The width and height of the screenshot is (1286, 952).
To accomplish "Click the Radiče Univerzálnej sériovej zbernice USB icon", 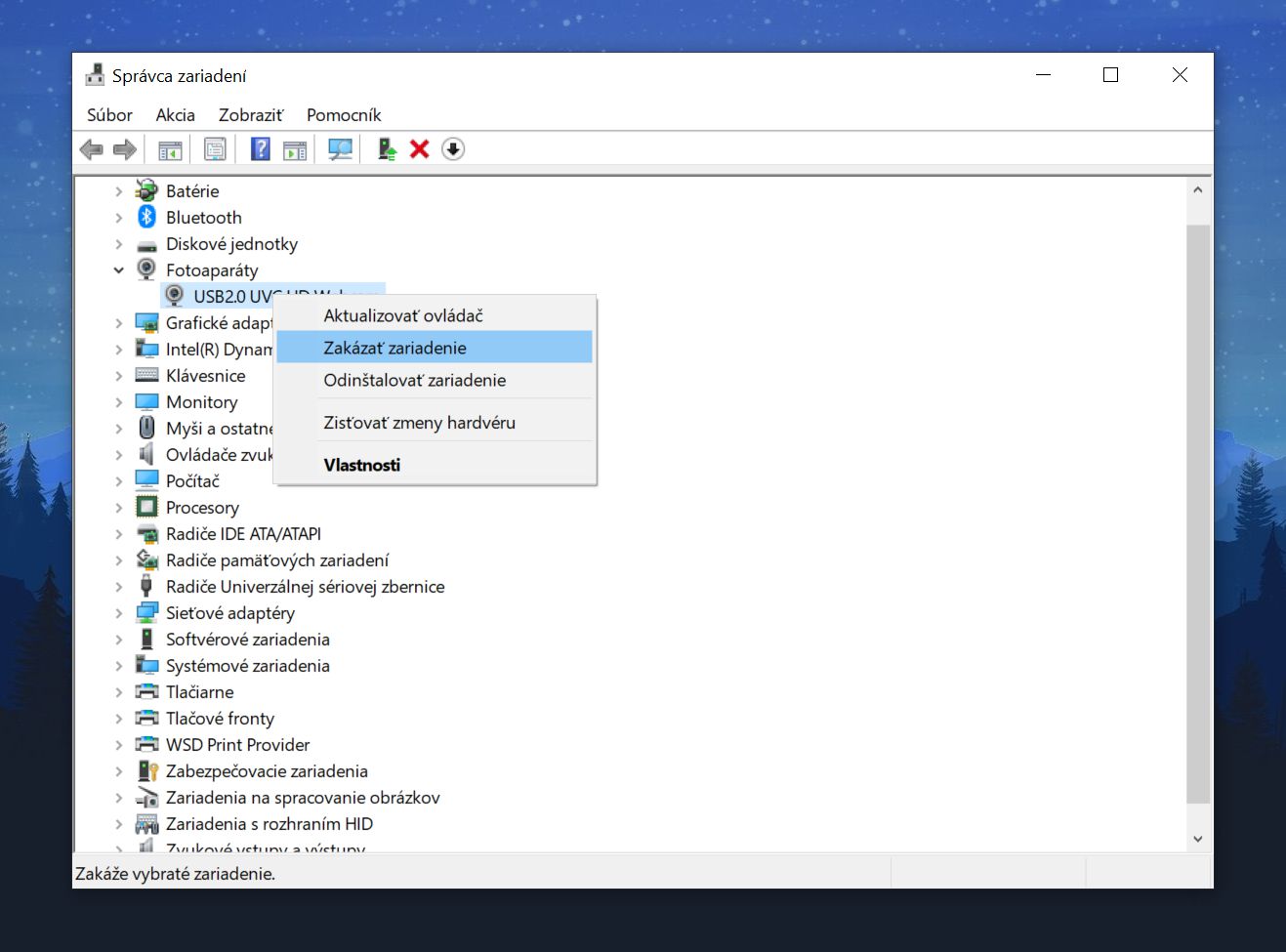I will coord(146,587).
